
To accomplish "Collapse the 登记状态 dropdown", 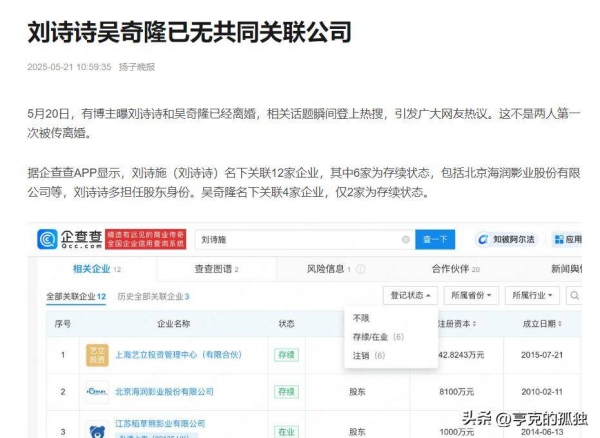I will point(410,295).
